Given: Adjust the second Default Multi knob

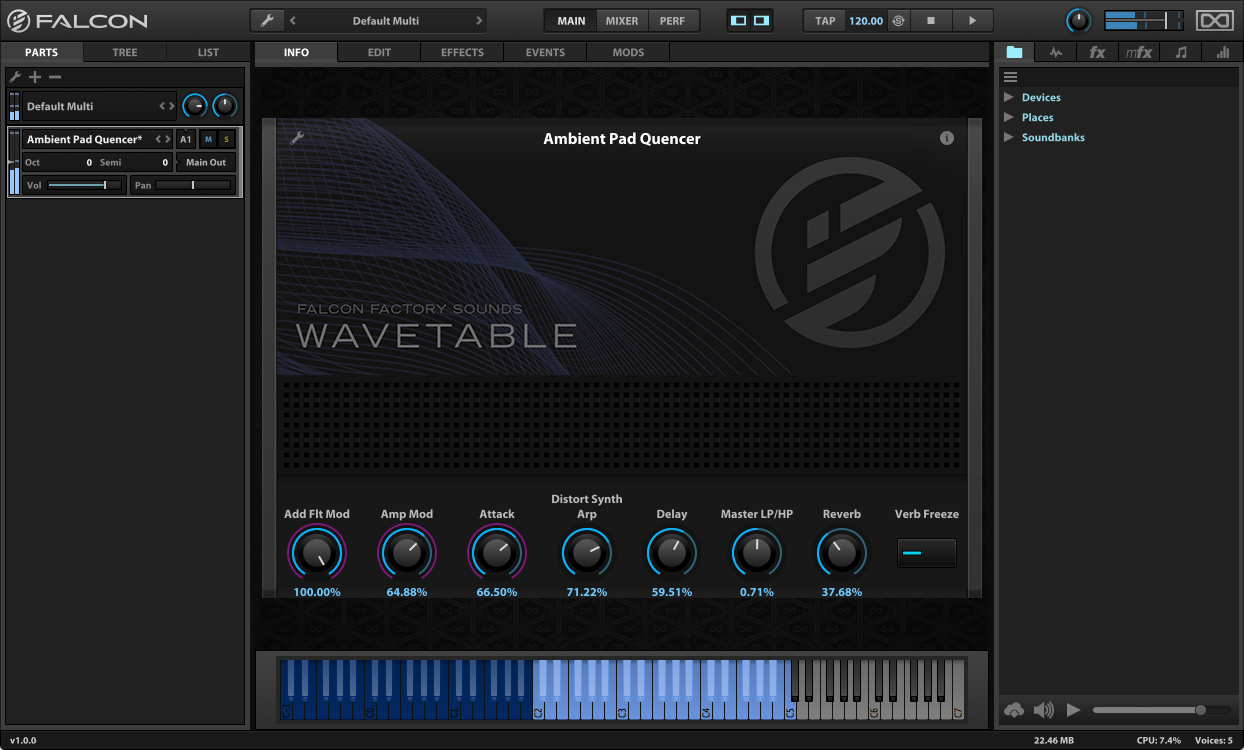Looking at the screenshot, I should coord(225,106).
